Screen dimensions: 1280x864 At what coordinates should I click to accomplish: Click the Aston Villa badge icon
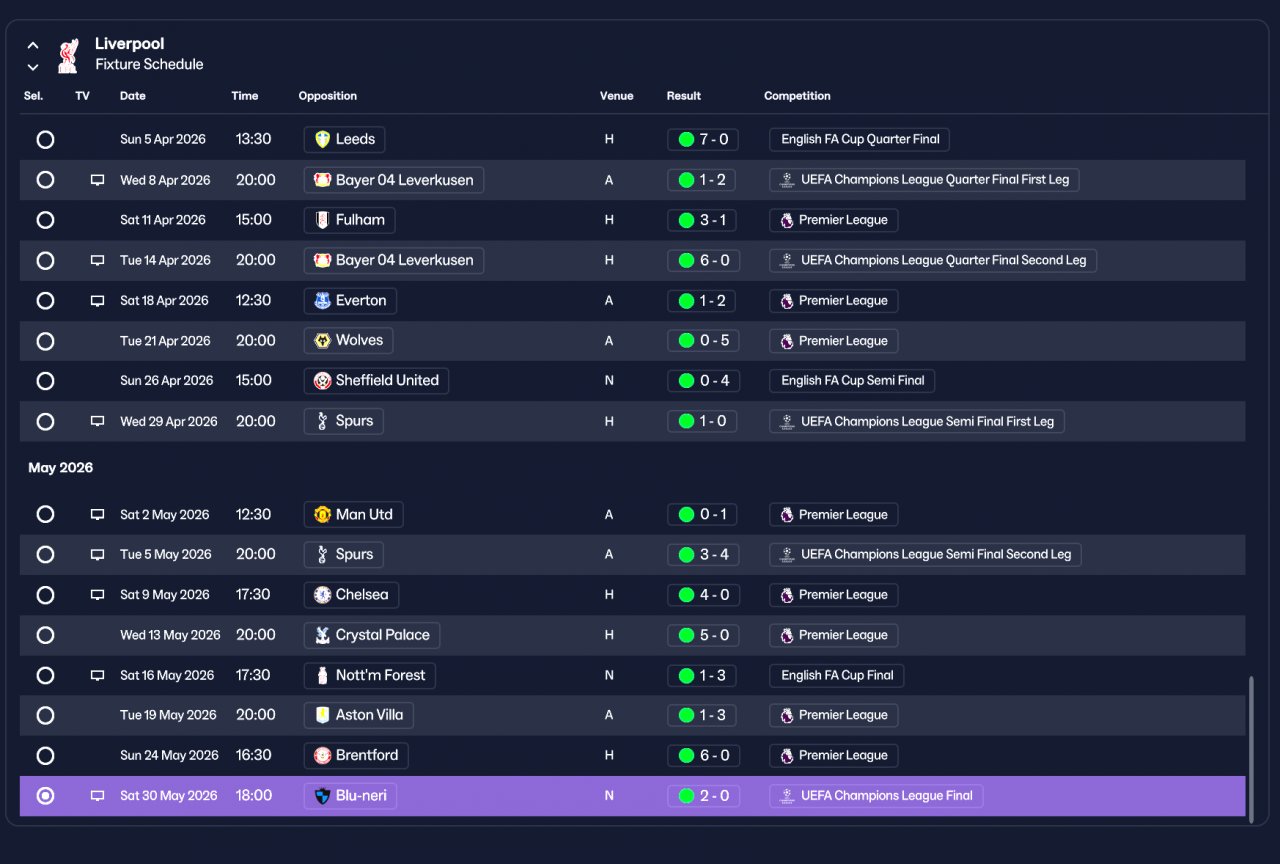pos(322,715)
